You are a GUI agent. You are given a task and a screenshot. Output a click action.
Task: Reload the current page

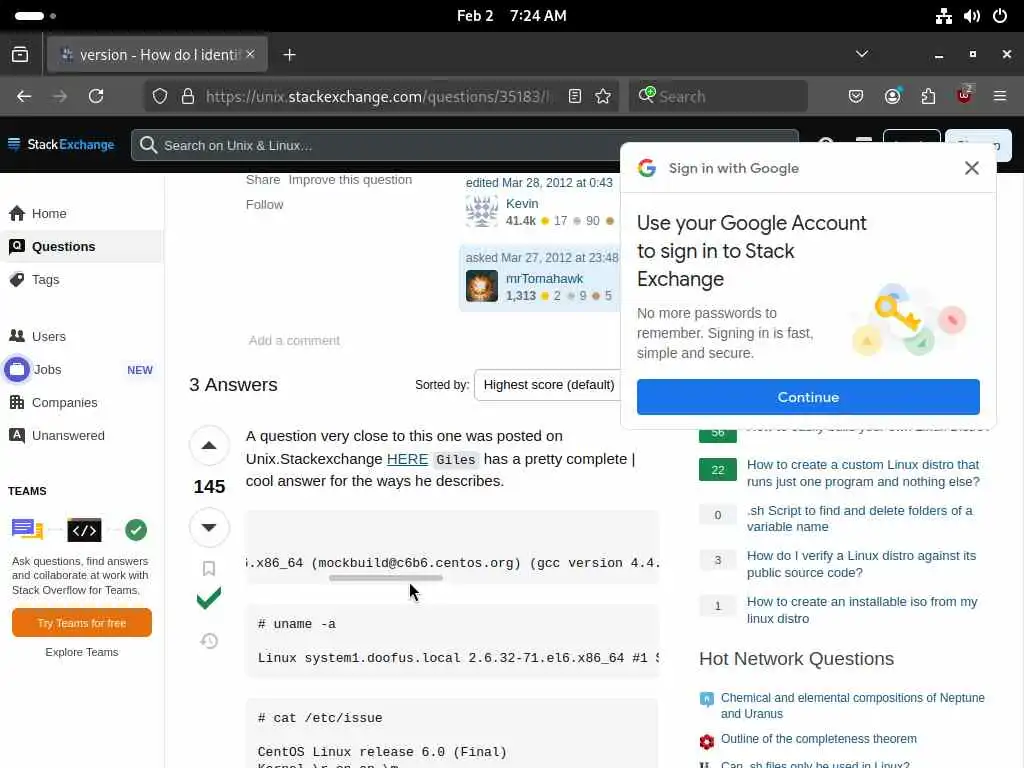(96, 96)
